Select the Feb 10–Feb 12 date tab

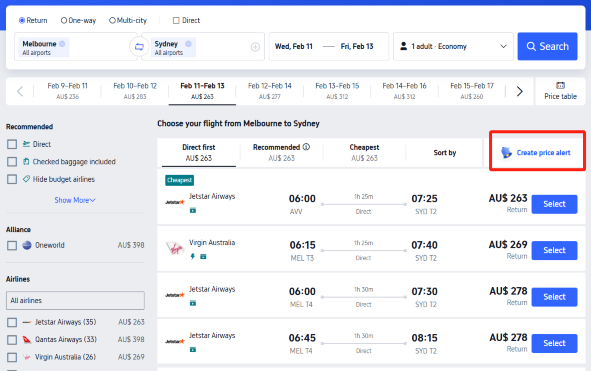click(135, 91)
